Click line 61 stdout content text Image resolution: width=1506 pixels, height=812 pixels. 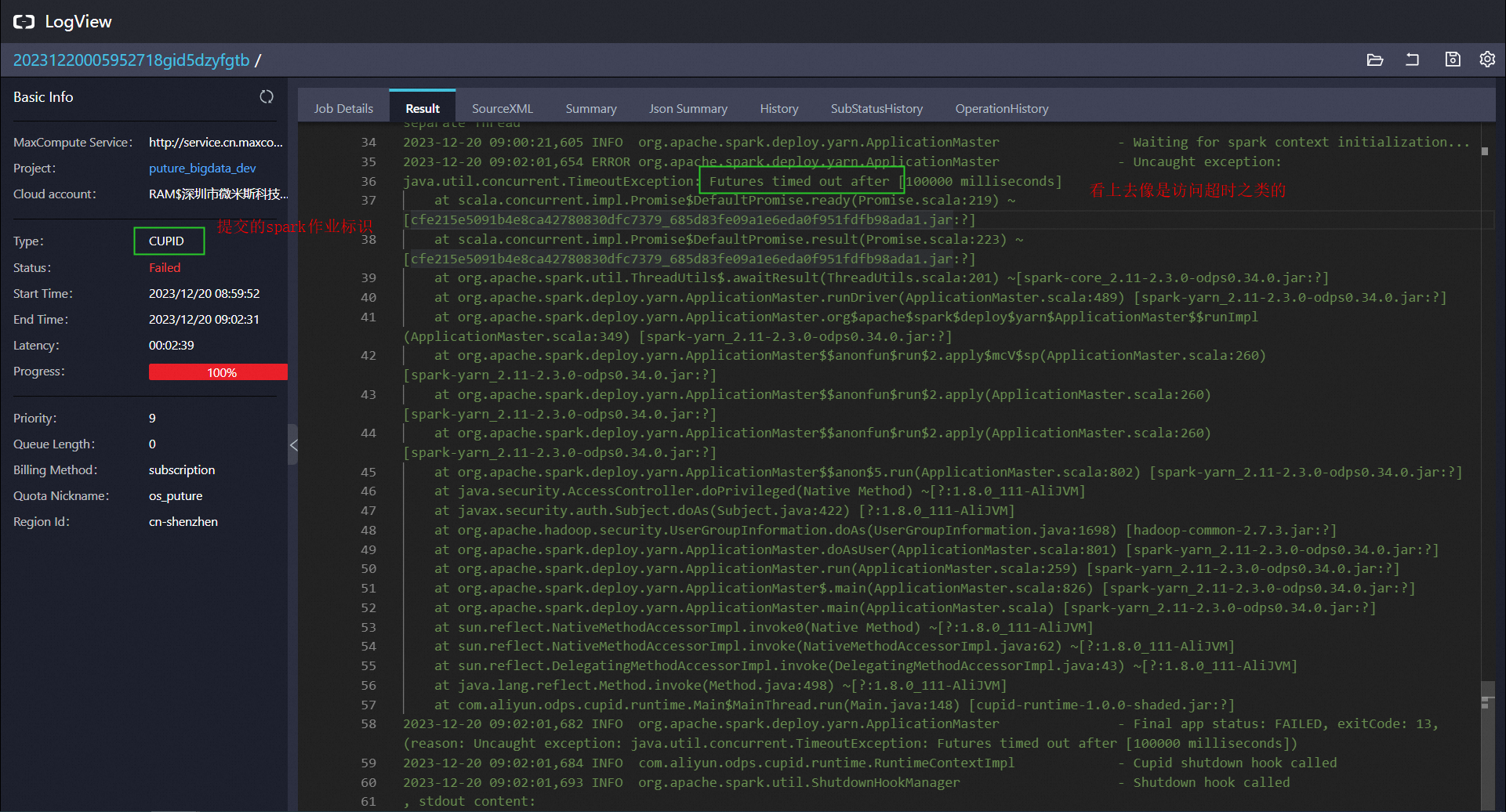(469, 802)
